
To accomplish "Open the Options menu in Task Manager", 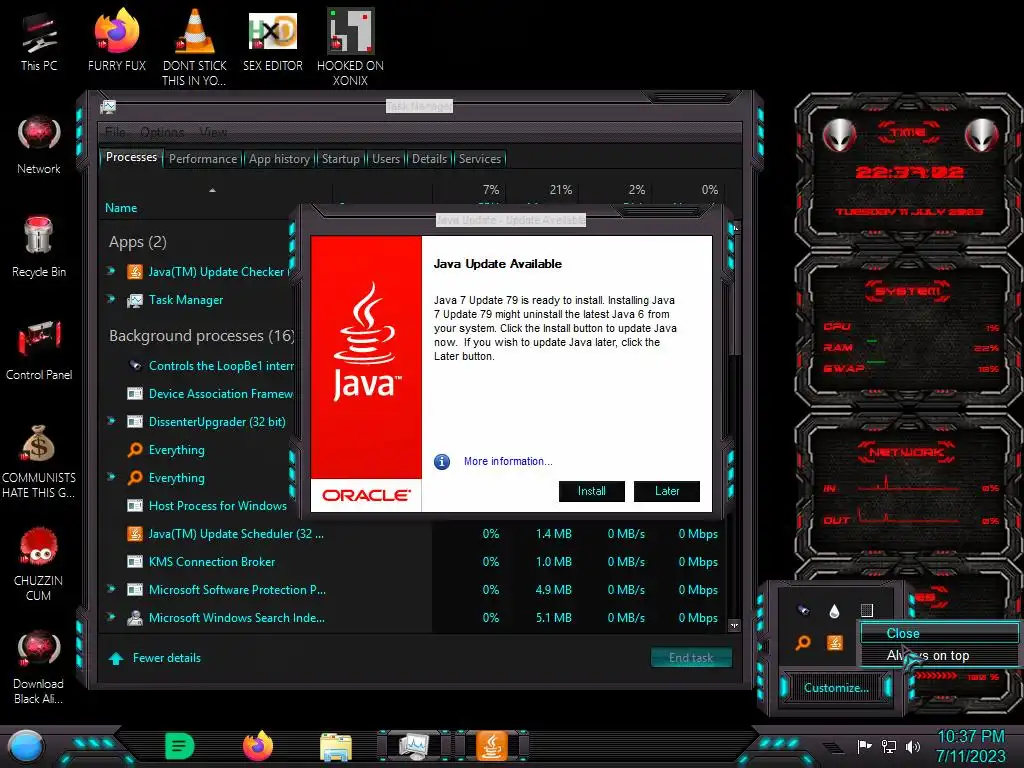I will tap(162, 132).
